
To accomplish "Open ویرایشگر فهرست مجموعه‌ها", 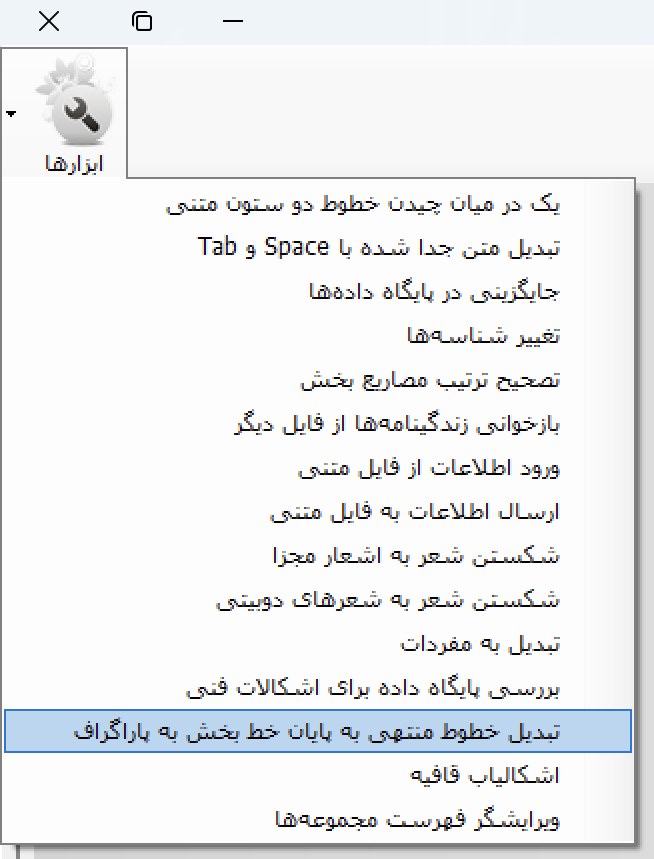I will [318, 820].
